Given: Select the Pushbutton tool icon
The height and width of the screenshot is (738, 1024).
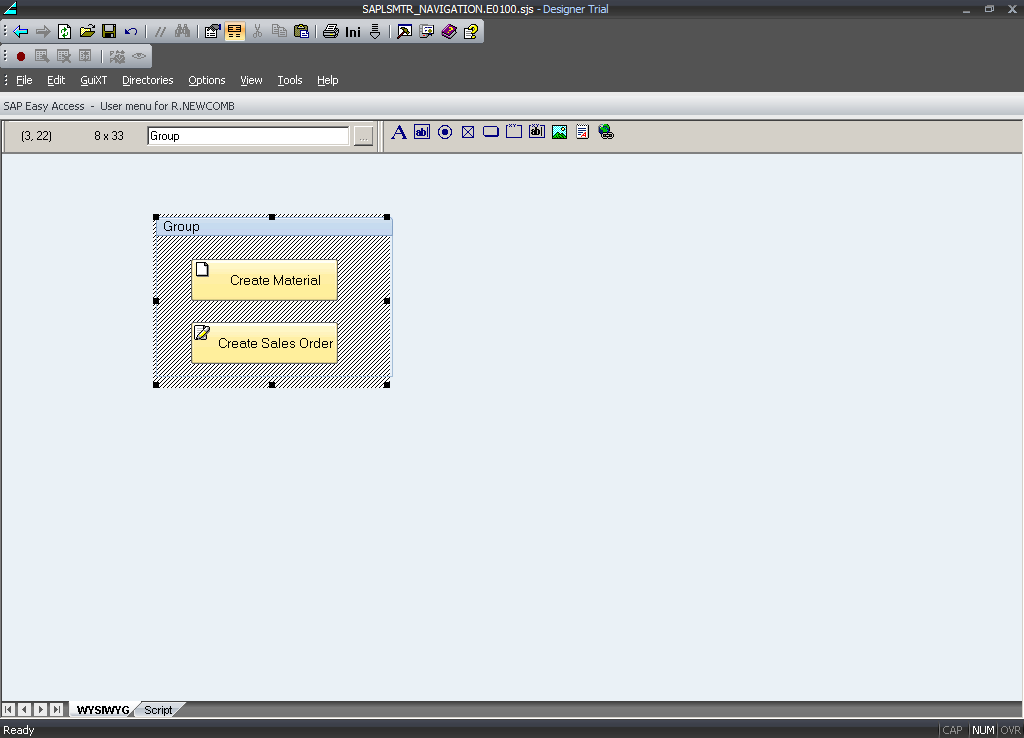Looking at the screenshot, I should (490, 132).
